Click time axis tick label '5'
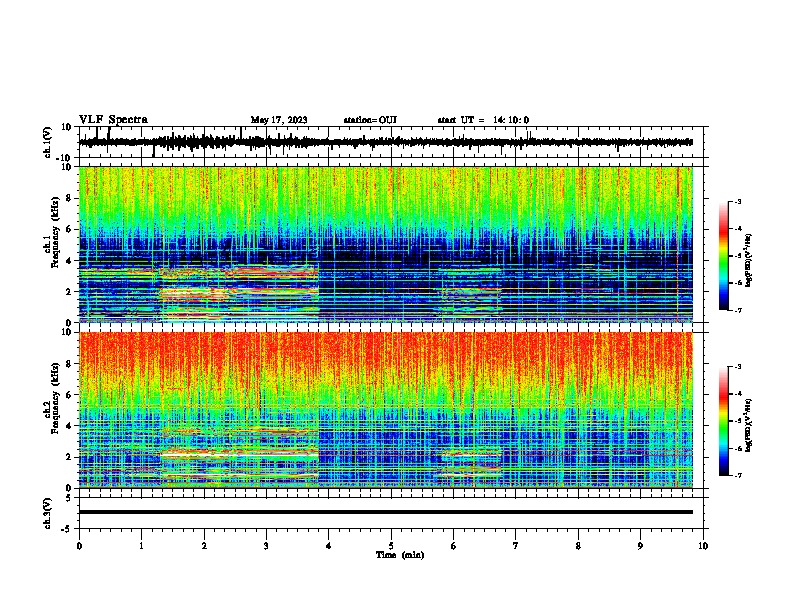The image size is (792, 612). (391, 546)
